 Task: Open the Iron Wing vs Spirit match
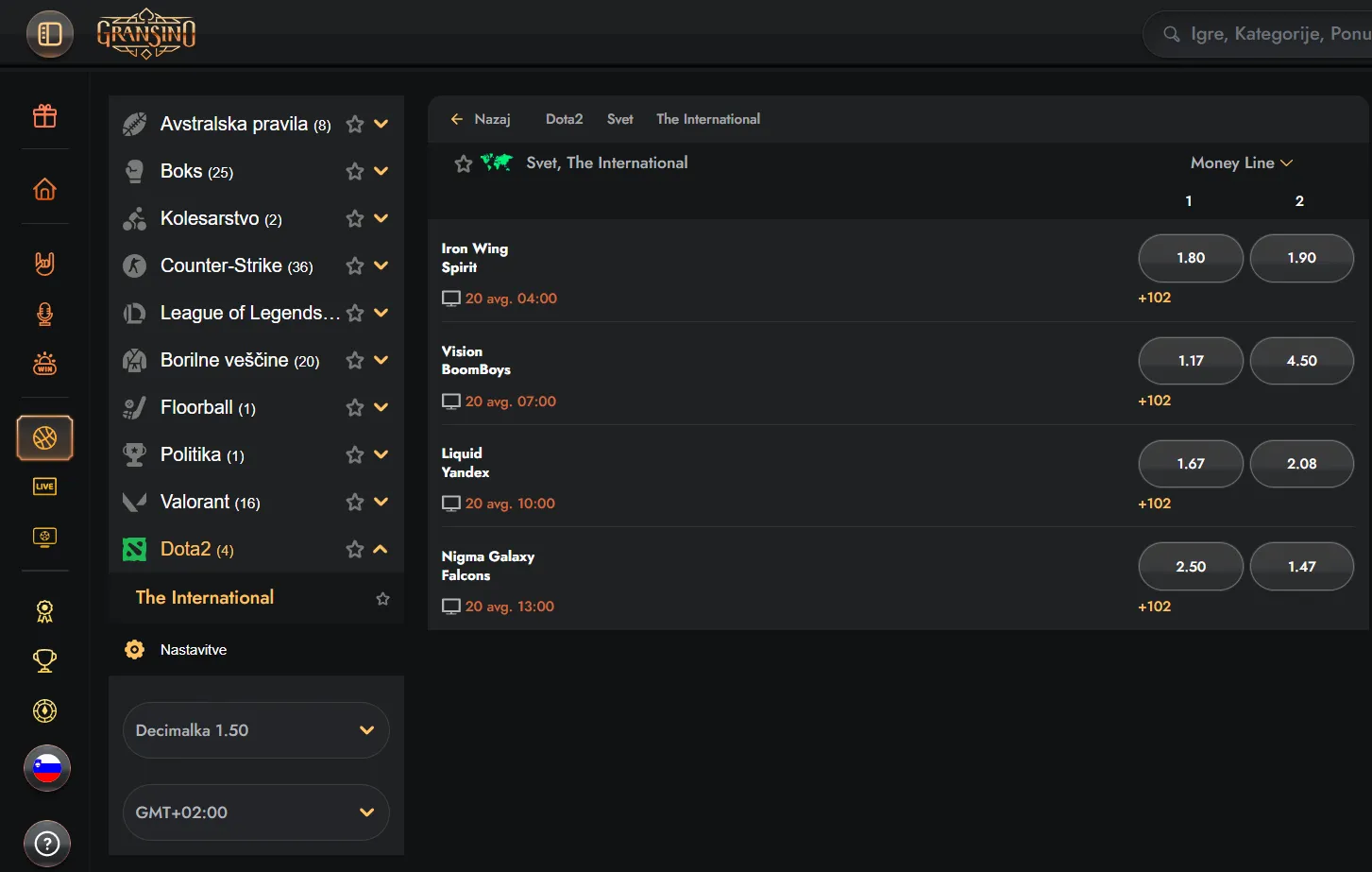coord(475,258)
